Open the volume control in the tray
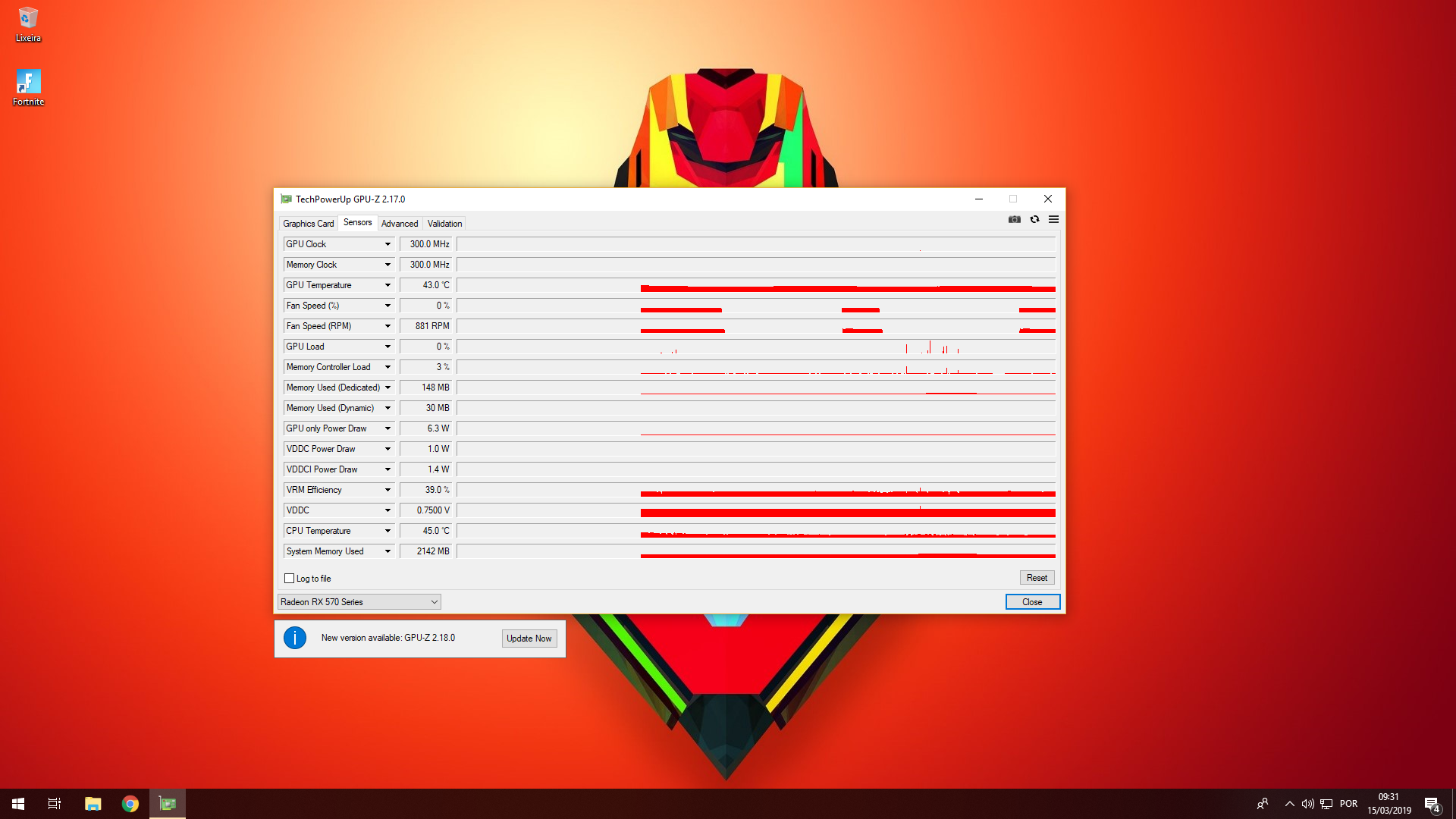 point(1307,804)
